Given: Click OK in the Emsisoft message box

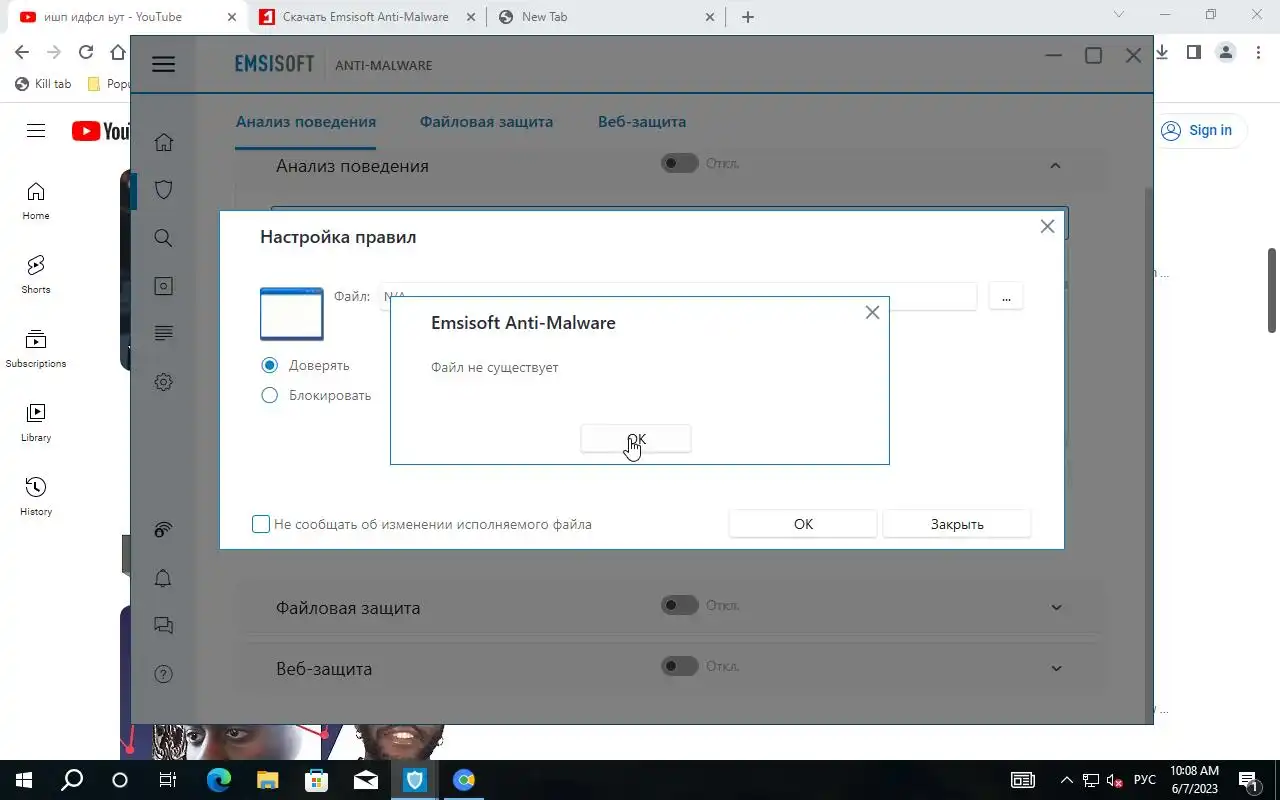Looking at the screenshot, I should (636, 439).
